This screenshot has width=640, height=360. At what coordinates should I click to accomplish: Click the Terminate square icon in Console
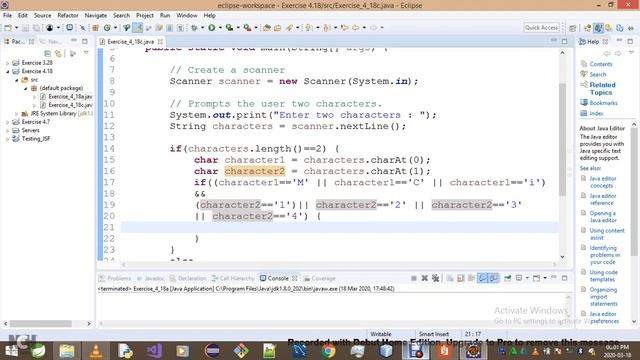(414, 278)
